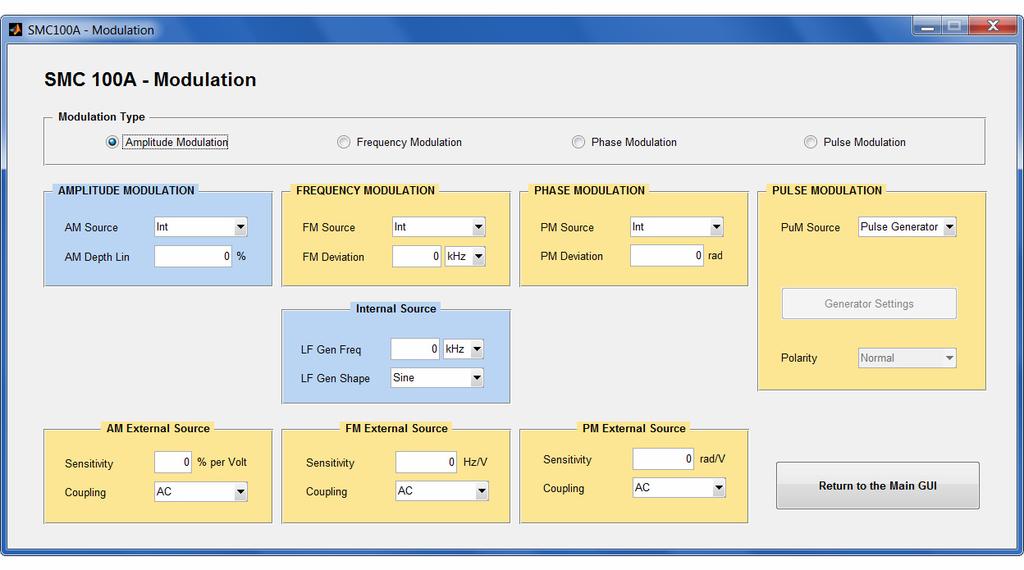The height and width of the screenshot is (570, 1024).
Task: Open the LF Gen Shape dropdown
Action: (x=437, y=377)
